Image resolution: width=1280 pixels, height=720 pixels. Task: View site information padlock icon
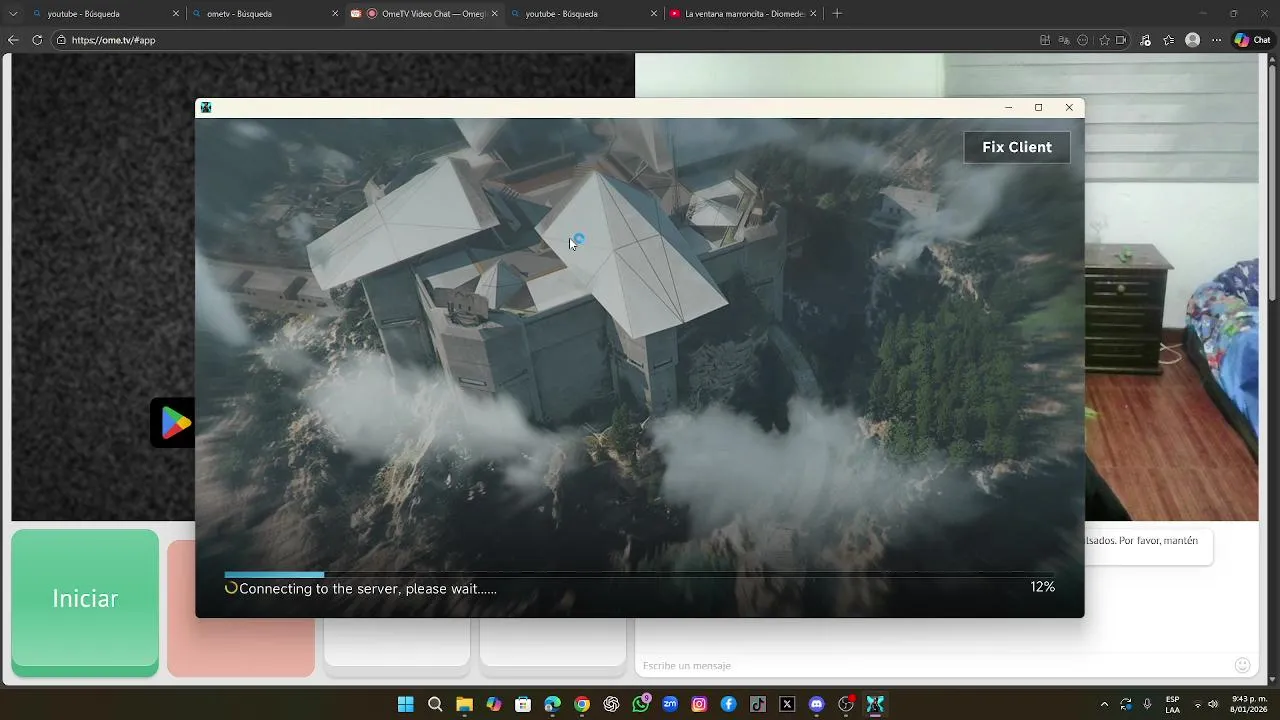(61, 40)
